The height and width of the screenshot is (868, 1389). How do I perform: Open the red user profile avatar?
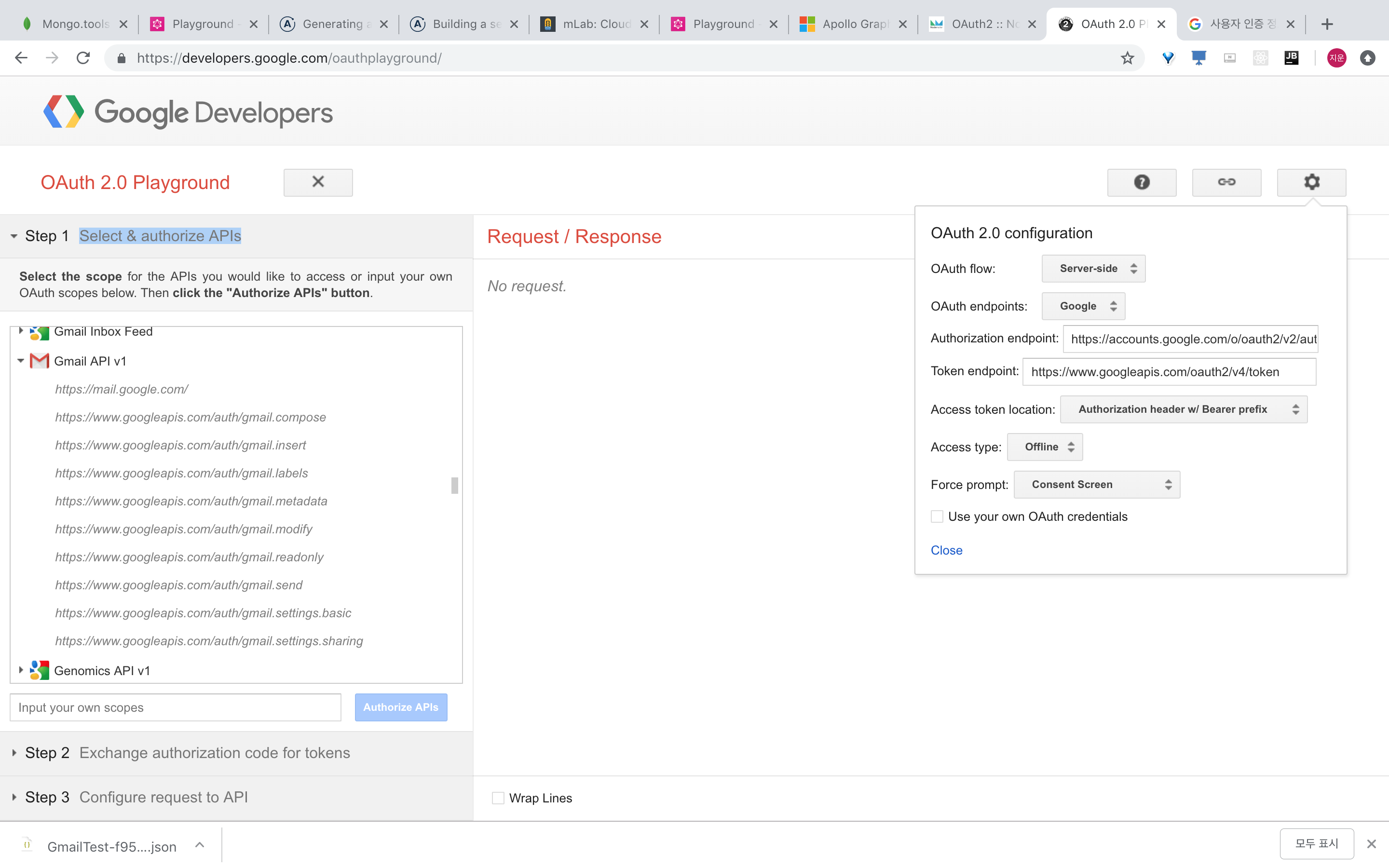pos(1337,58)
